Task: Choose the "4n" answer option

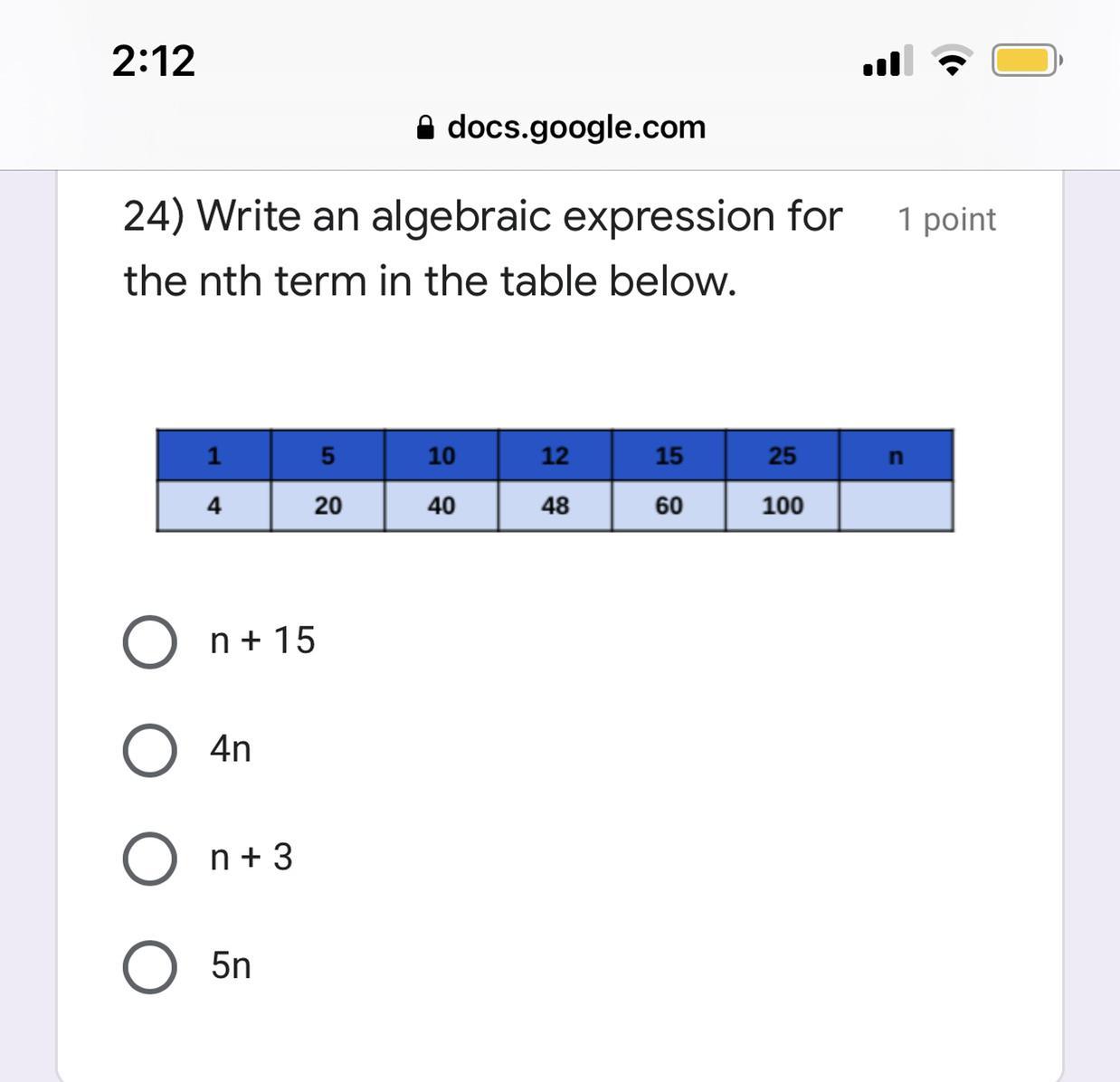Action: (149, 750)
